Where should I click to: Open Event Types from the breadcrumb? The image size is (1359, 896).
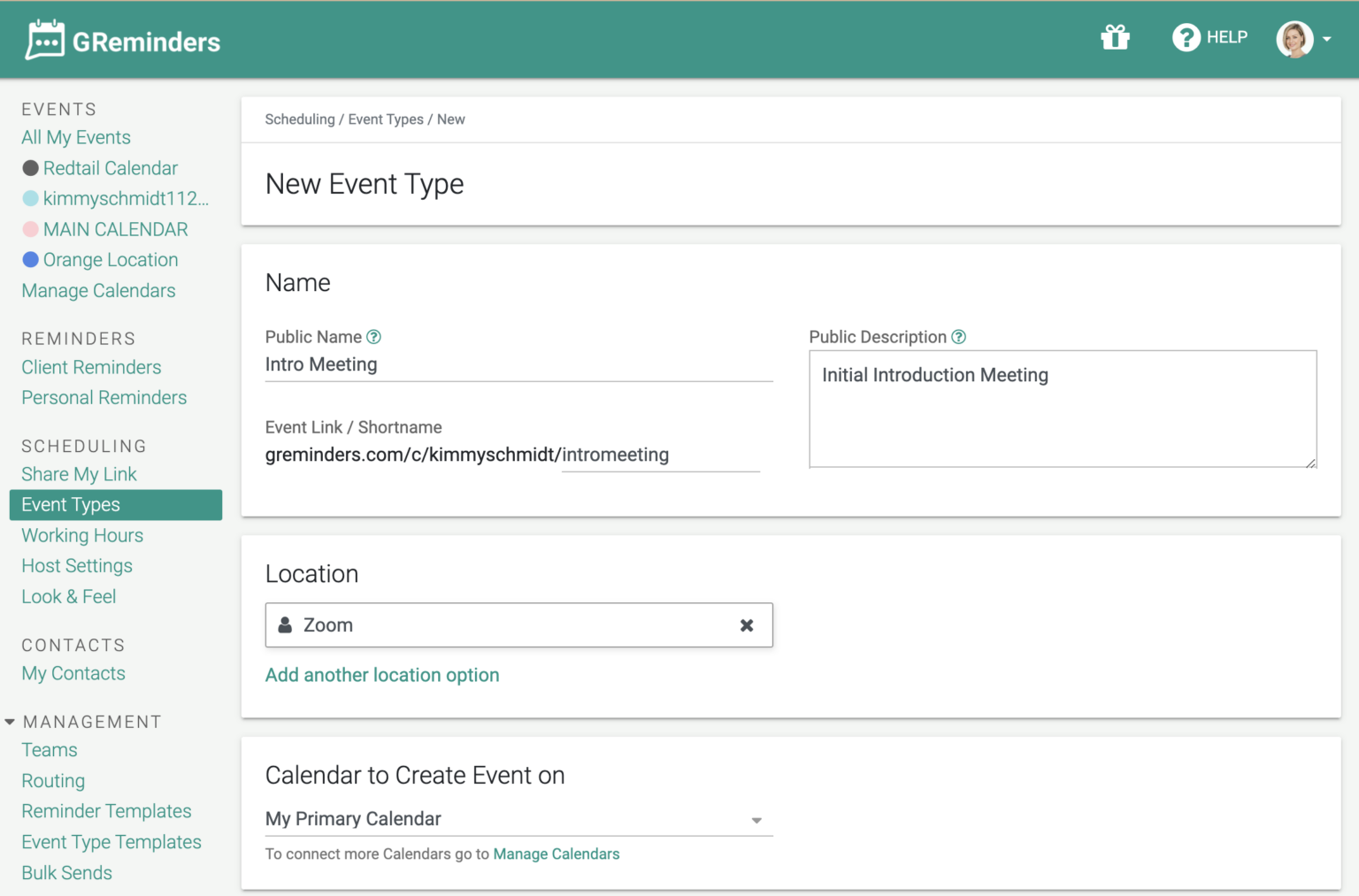(x=386, y=119)
